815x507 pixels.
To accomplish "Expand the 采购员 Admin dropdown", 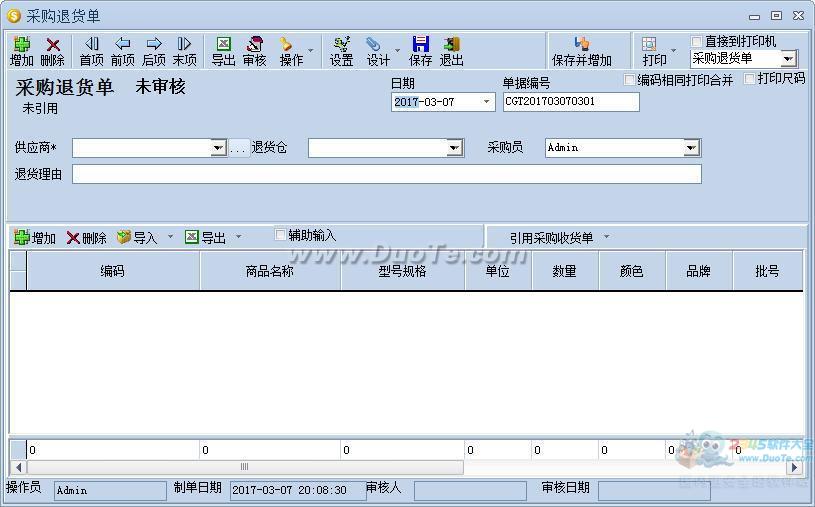I will pos(691,148).
